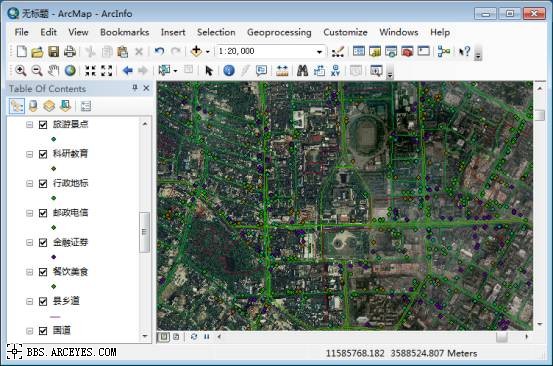The height and width of the screenshot is (366, 553).
Task: Uncheck the 金融证券 layer
Action: point(43,243)
